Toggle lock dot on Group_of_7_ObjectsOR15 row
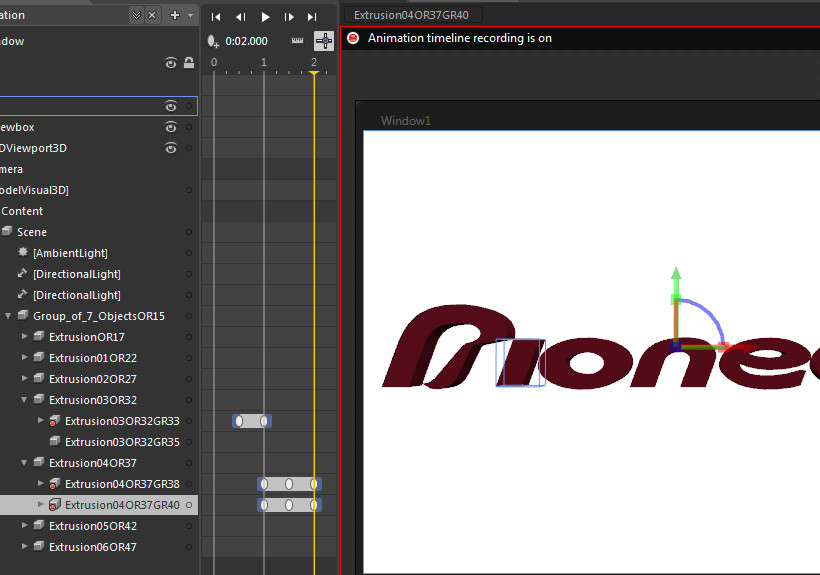820x575 pixels. 189,316
